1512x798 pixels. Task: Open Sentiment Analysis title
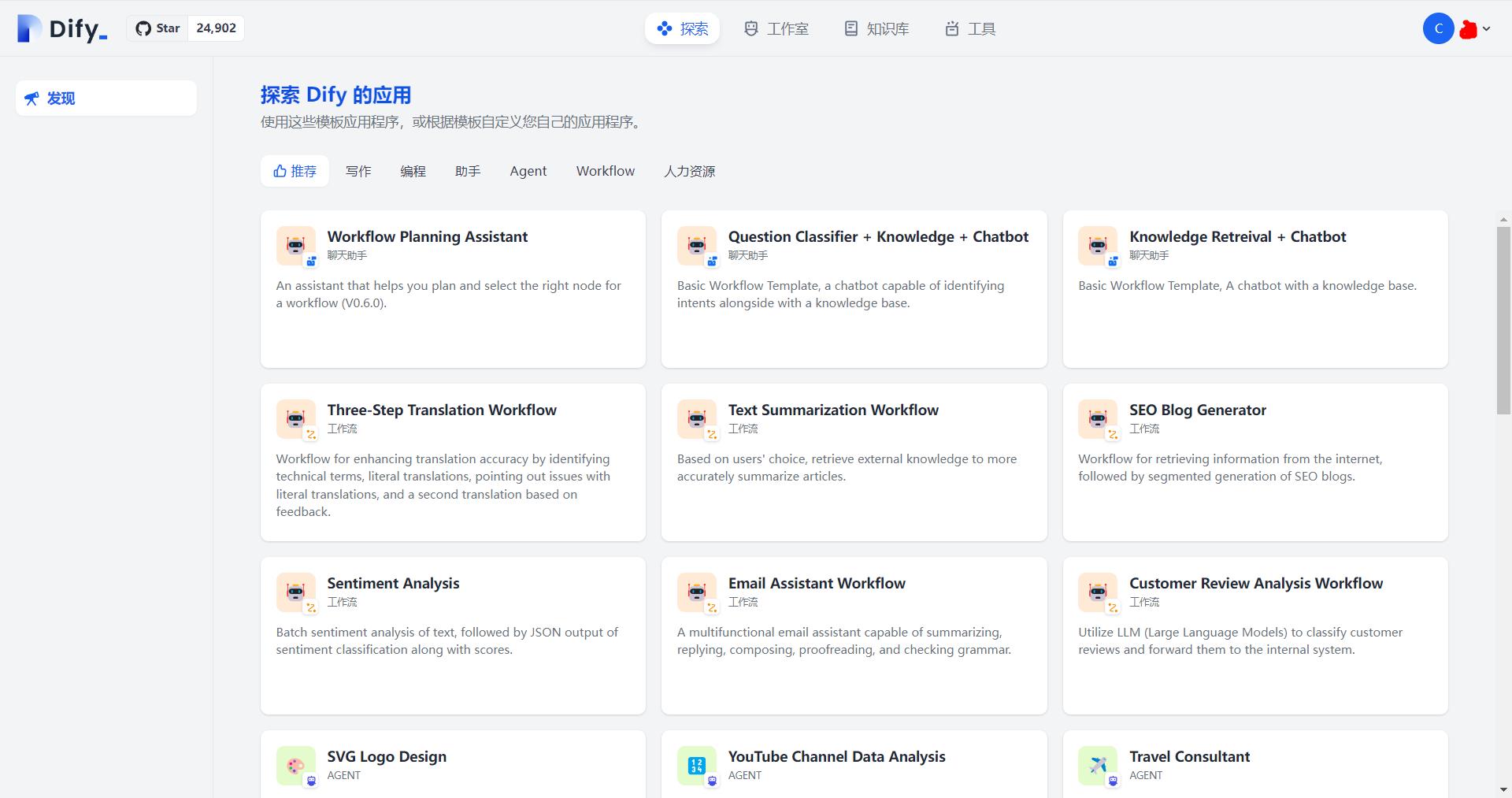(393, 583)
